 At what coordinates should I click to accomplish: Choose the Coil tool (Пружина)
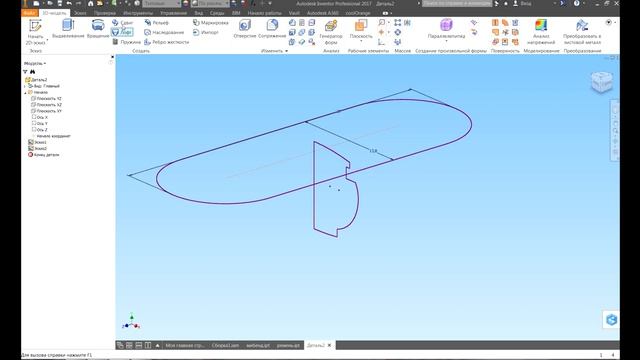126,42
